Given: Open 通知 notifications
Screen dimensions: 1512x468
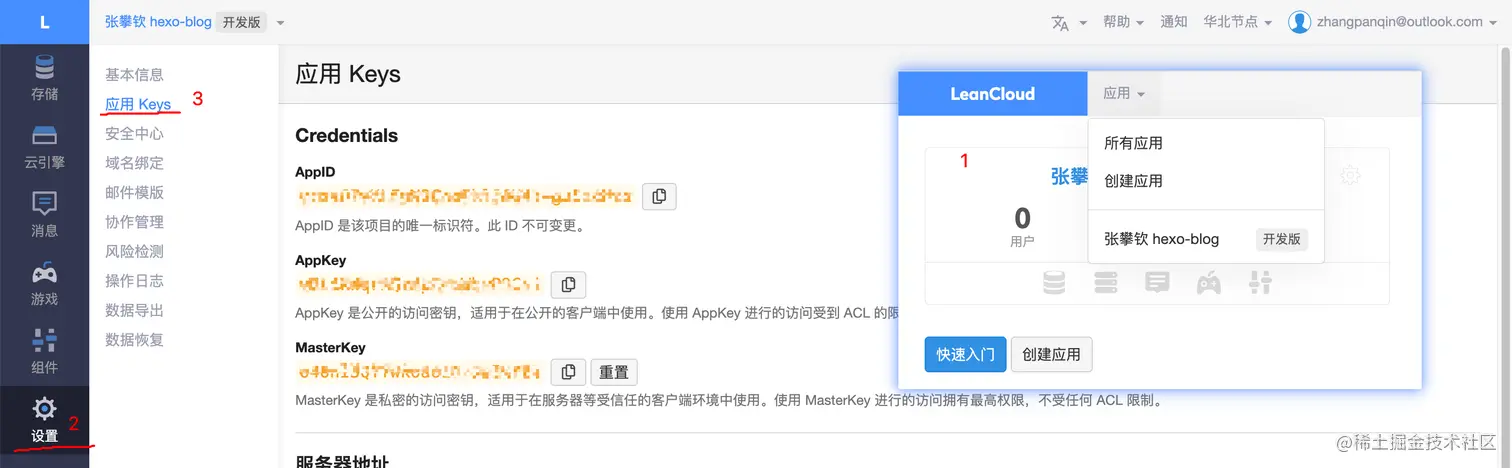Looking at the screenshot, I should 1174,22.
